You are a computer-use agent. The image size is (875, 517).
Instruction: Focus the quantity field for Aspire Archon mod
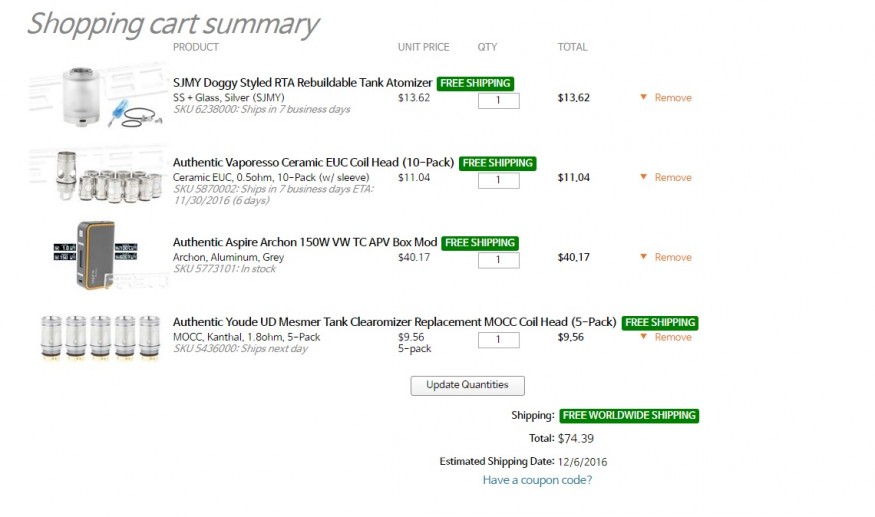pos(498,260)
